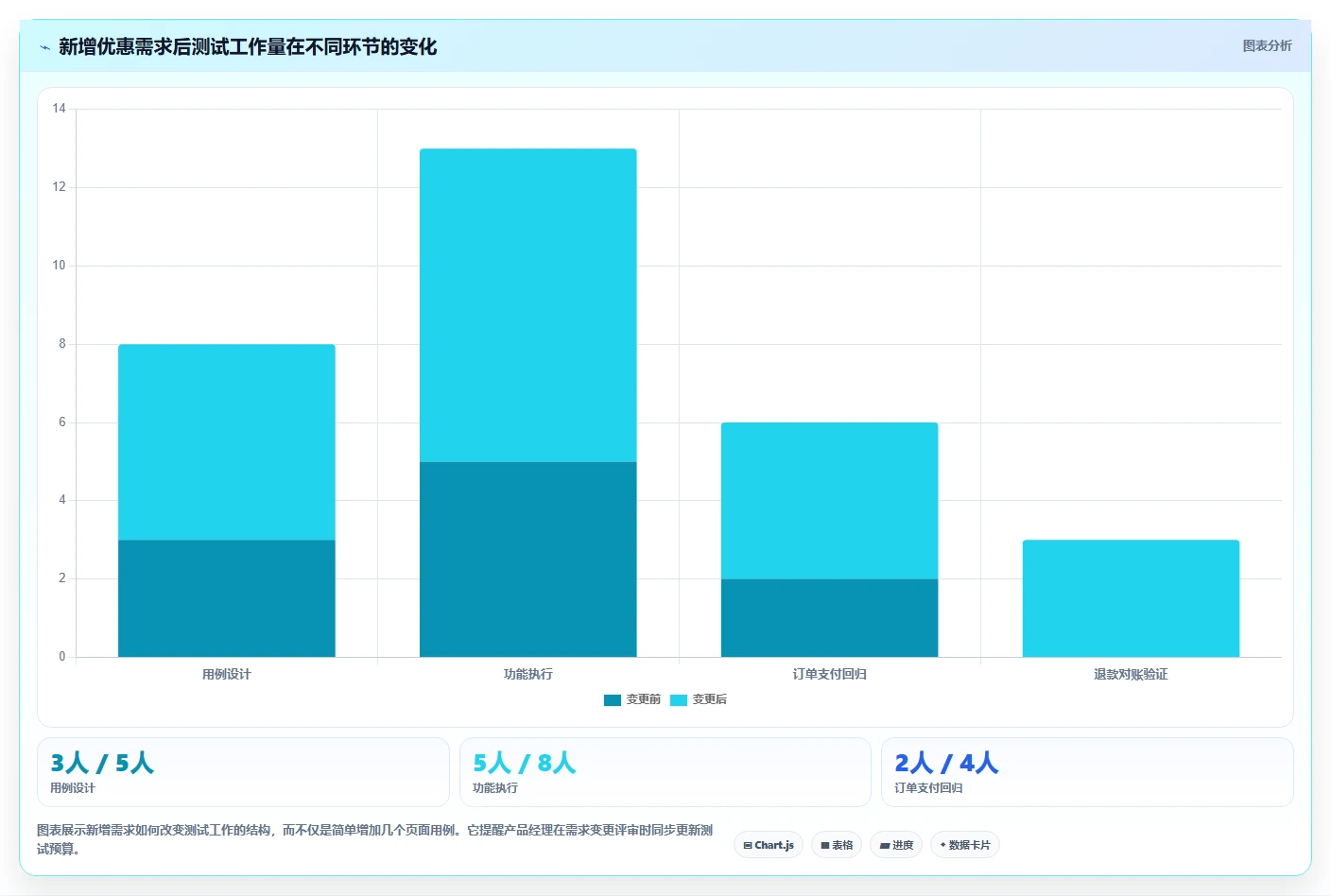This screenshot has height=896, width=1331.
Task: Click the 用例设计 x-axis label
Action: tap(227, 675)
